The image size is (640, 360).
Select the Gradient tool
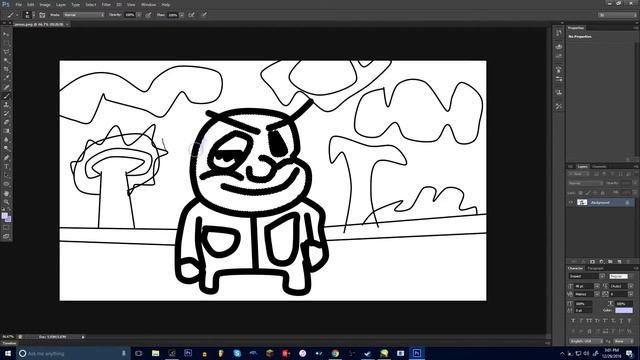[6, 131]
